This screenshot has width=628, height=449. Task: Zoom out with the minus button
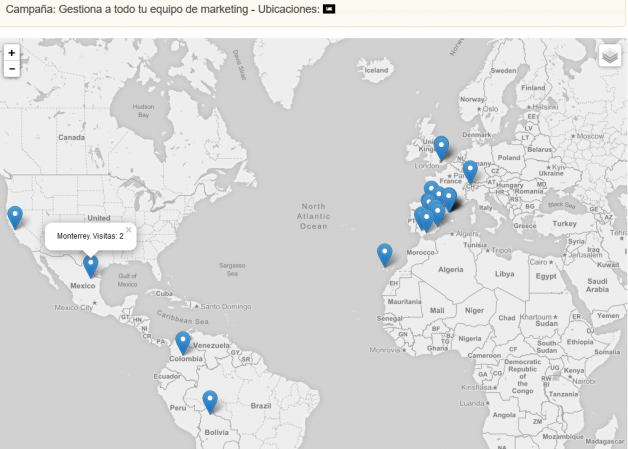(x=12, y=69)
